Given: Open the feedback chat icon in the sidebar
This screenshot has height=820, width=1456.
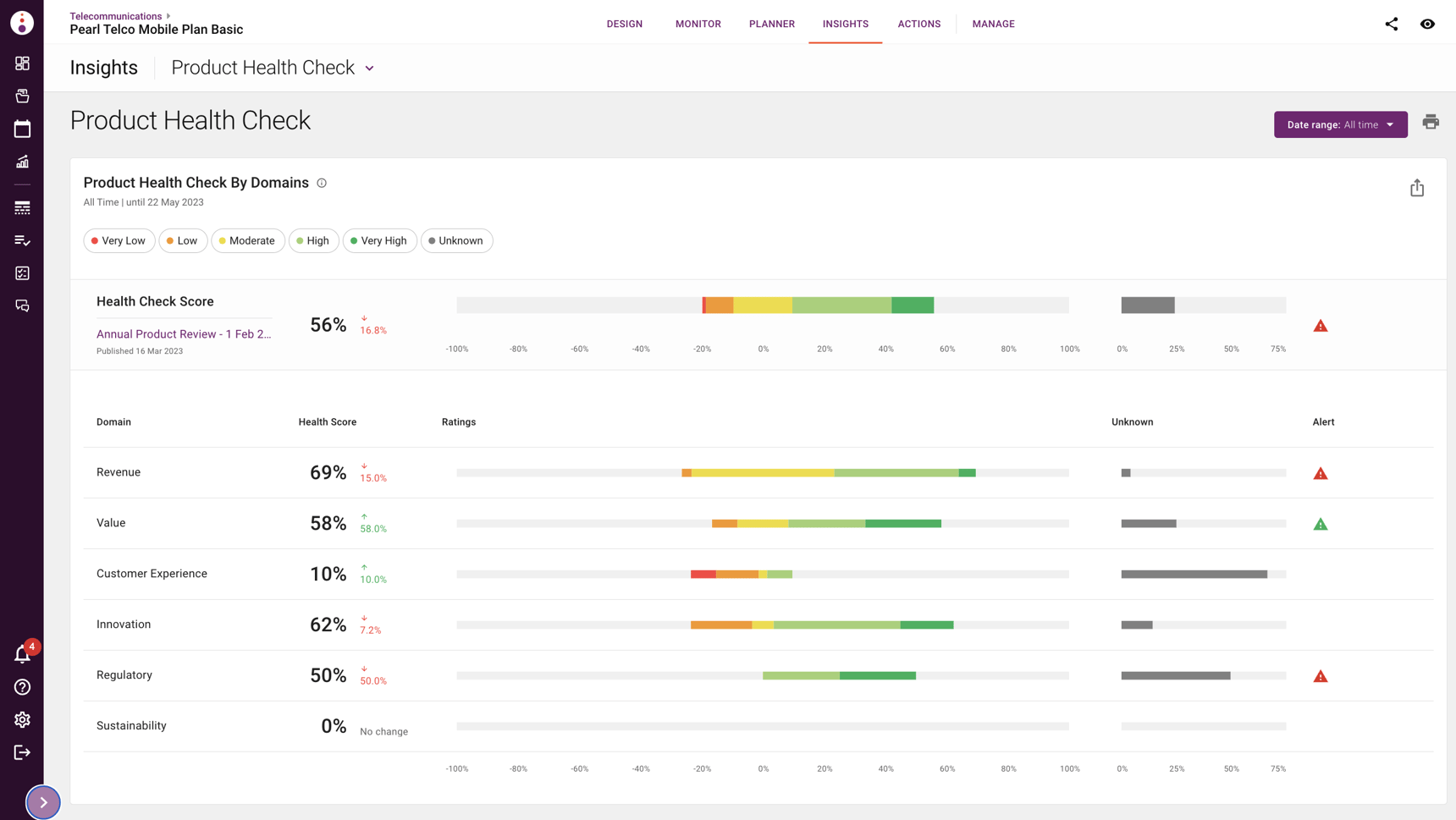Looking at the screenshot, I should coord(22,305).
